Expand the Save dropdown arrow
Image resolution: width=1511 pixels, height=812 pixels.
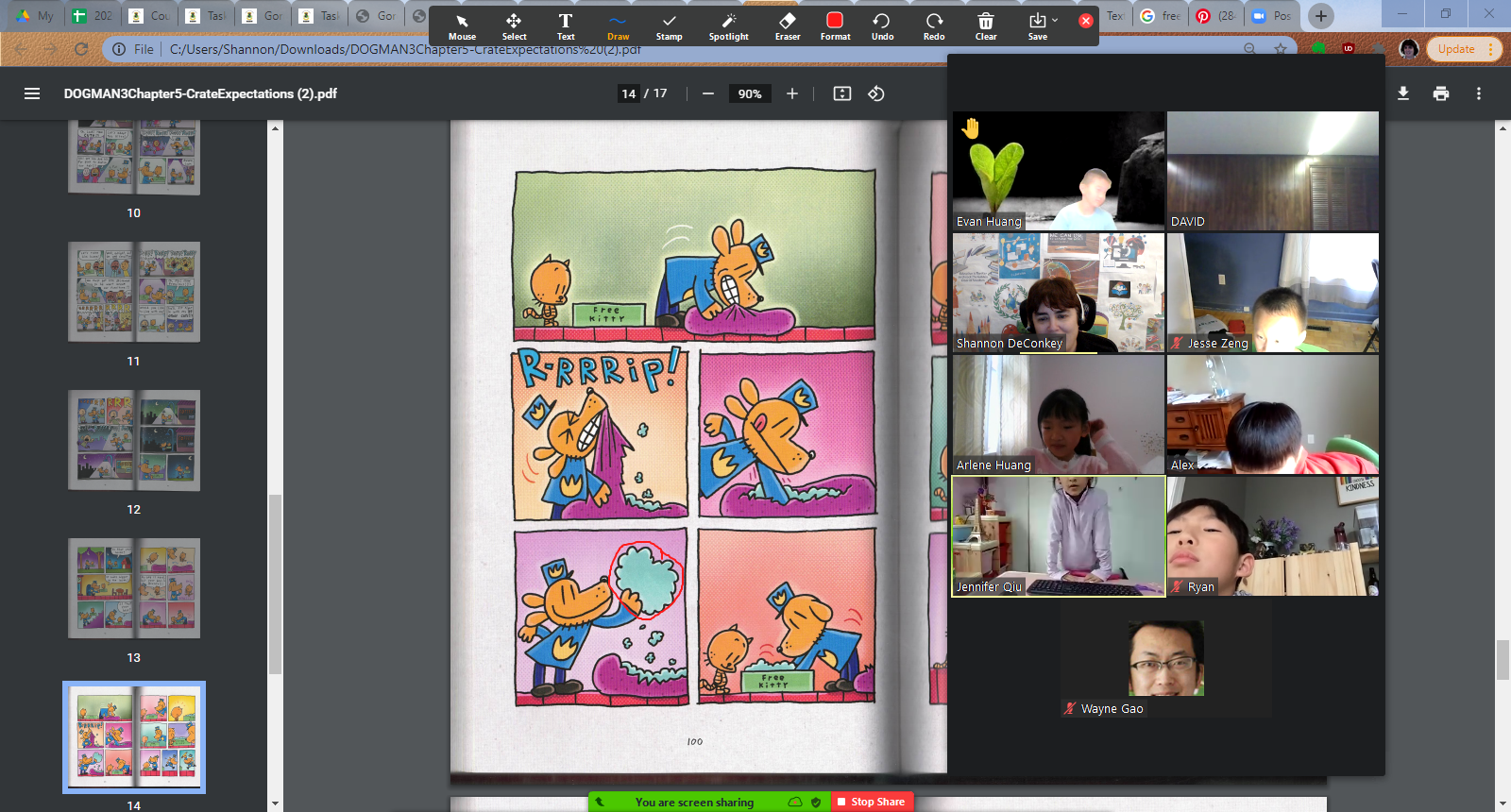pos(1055,20)
